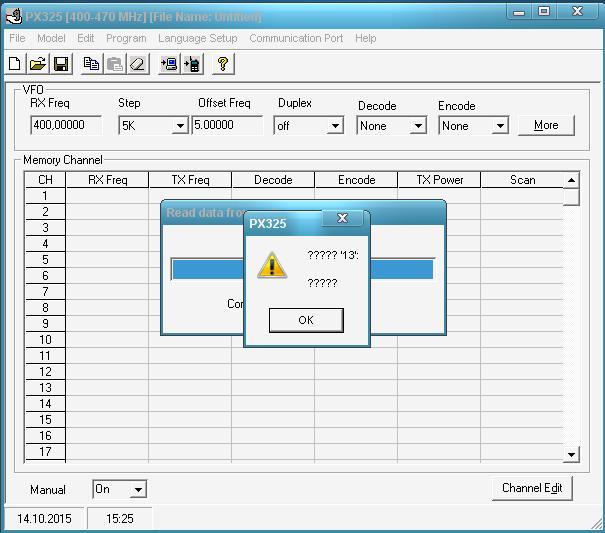The height and width of the screenshot is (533, 605).
Task: Write data to radio toolbar icon
Action: (192, 64)
